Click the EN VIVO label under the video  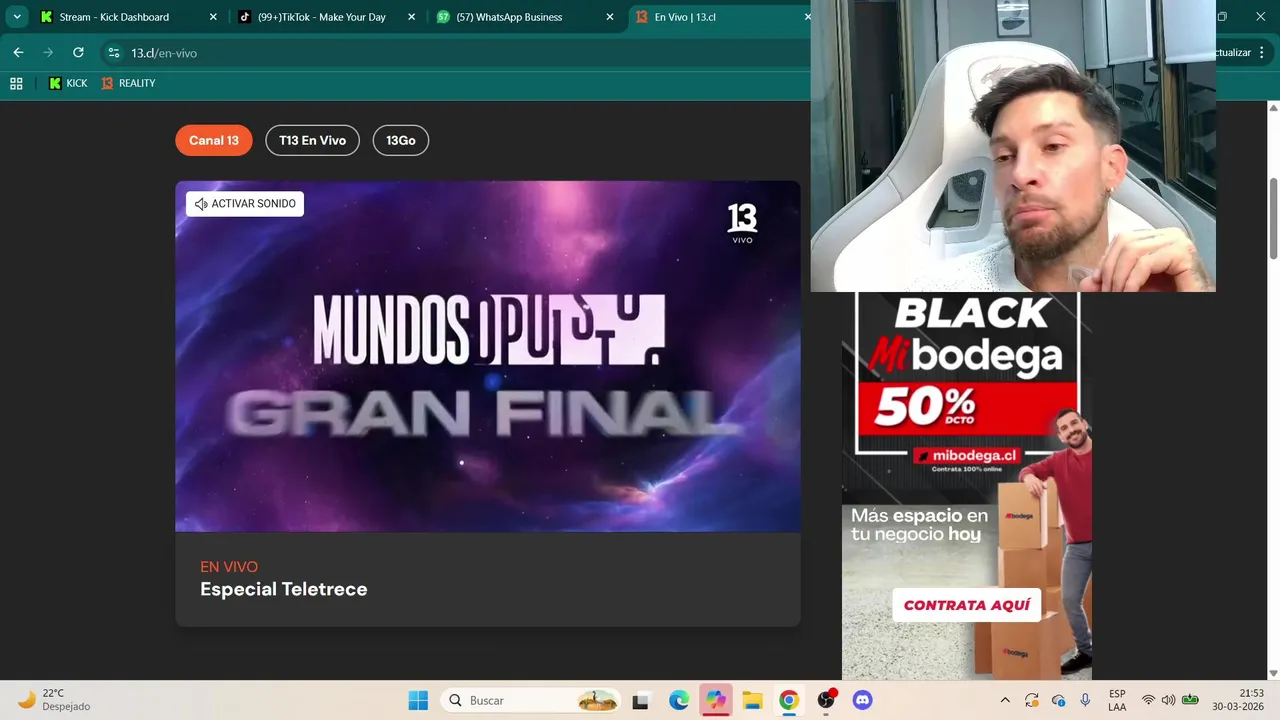point(229,567)
